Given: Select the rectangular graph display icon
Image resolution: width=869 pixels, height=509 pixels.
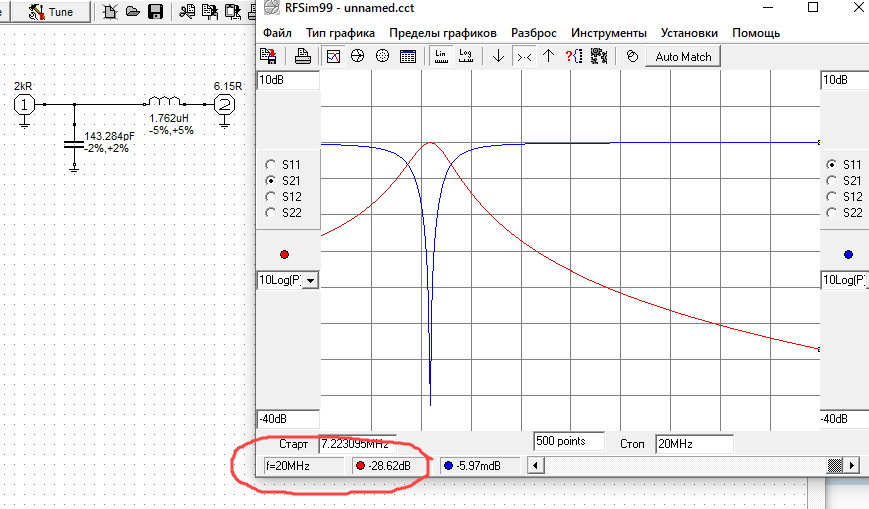Looking at the screenshot, I should [334, 57].
